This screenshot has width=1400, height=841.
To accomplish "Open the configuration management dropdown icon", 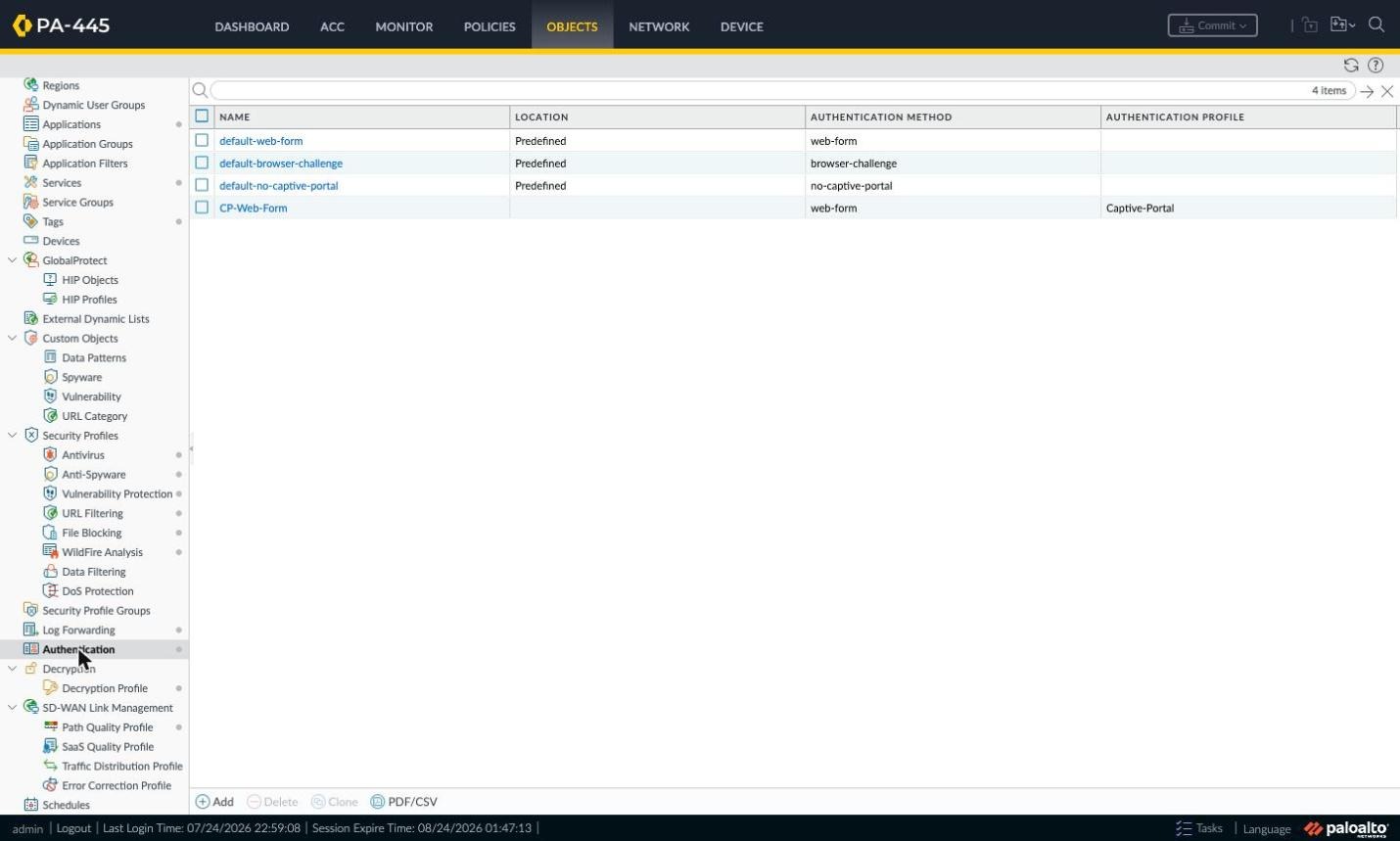I will tap(1342, 25).
